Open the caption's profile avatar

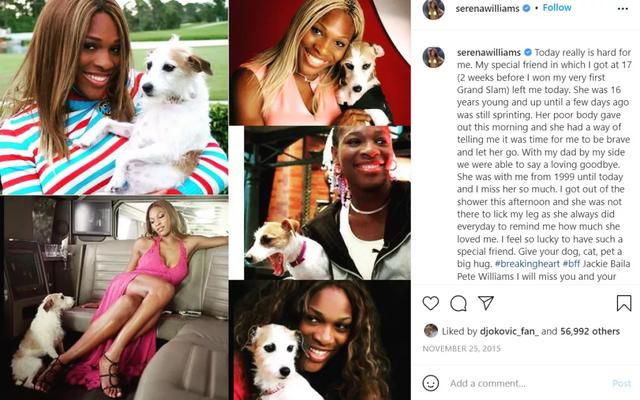433,57
